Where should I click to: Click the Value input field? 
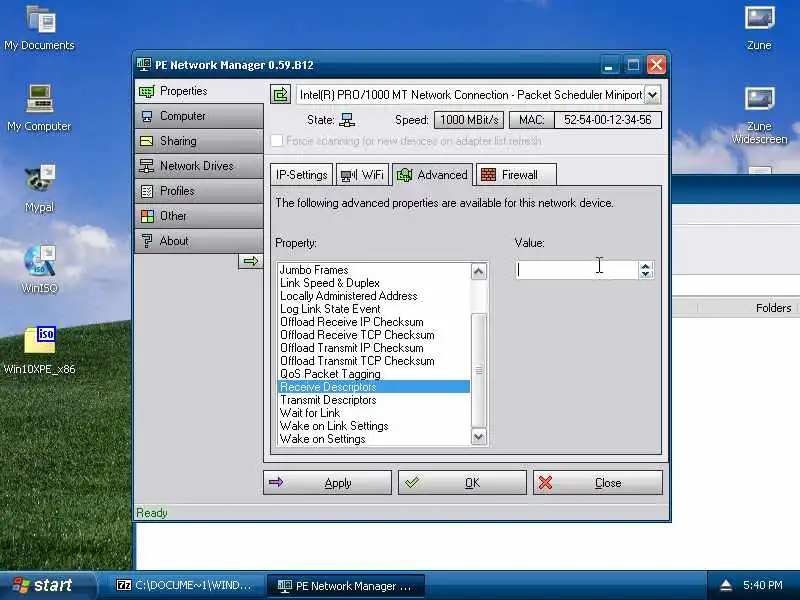click(x=577, y=269)
